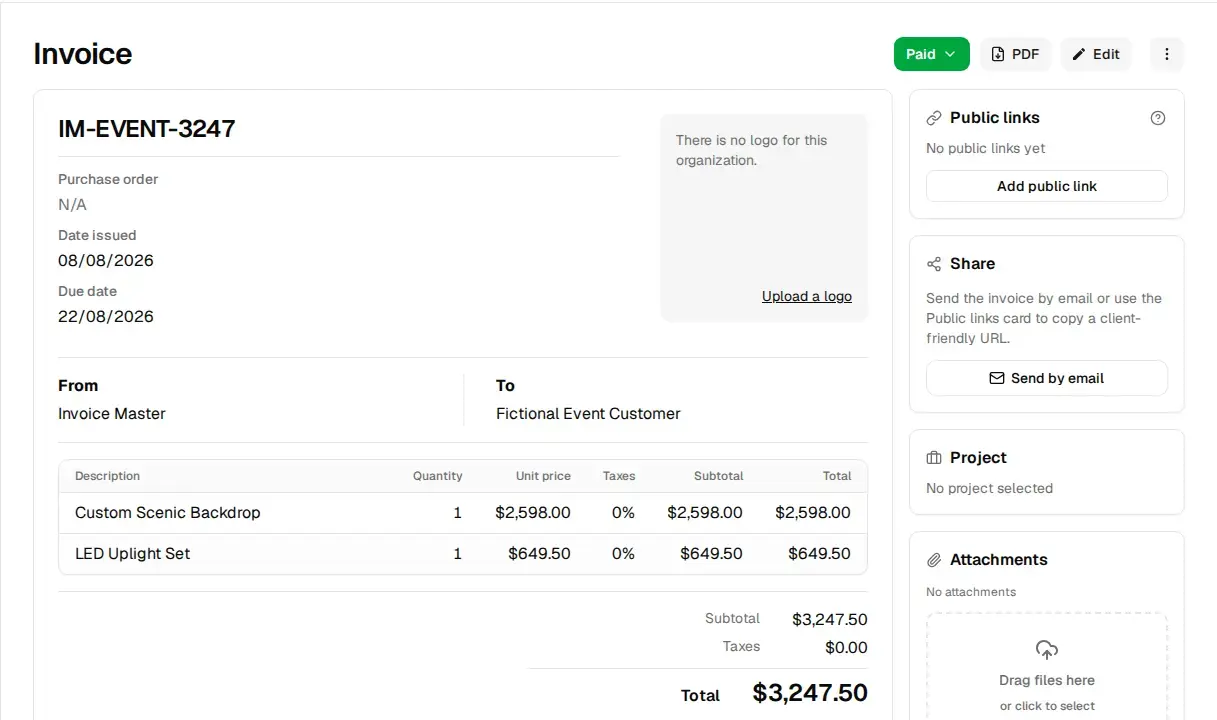Click the Fictional Event Customer name
The height and width of the screenshot is (720, 1217).
[x=588, y=414]
